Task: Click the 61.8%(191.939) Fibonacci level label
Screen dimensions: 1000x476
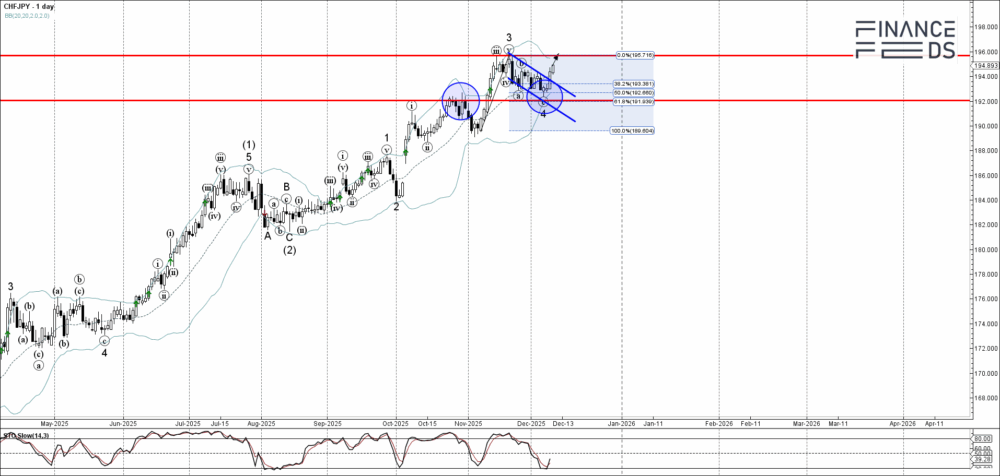Action: coord(633,101)
